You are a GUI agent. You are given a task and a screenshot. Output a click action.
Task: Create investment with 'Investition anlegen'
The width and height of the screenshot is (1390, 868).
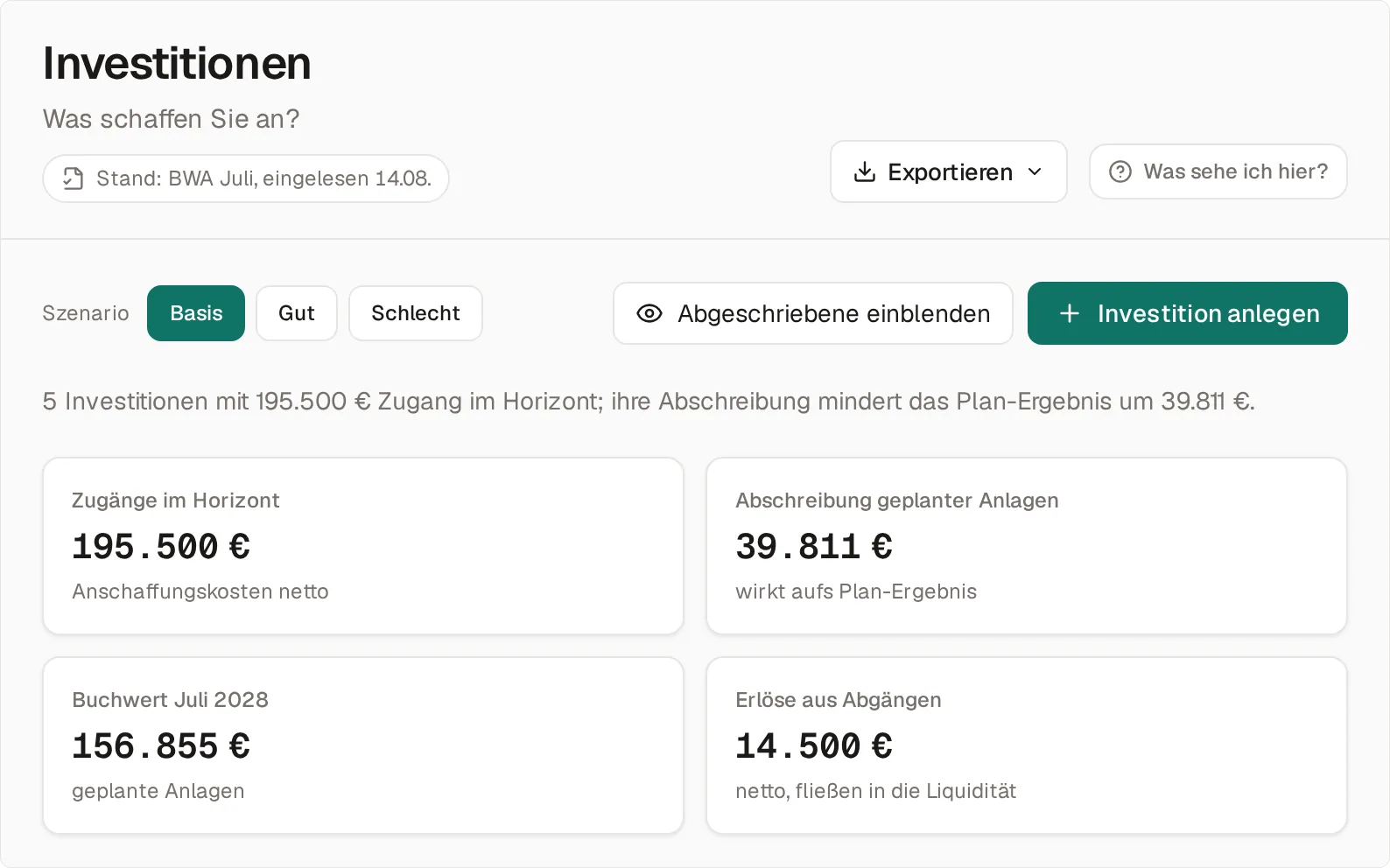coord(1188,313)
